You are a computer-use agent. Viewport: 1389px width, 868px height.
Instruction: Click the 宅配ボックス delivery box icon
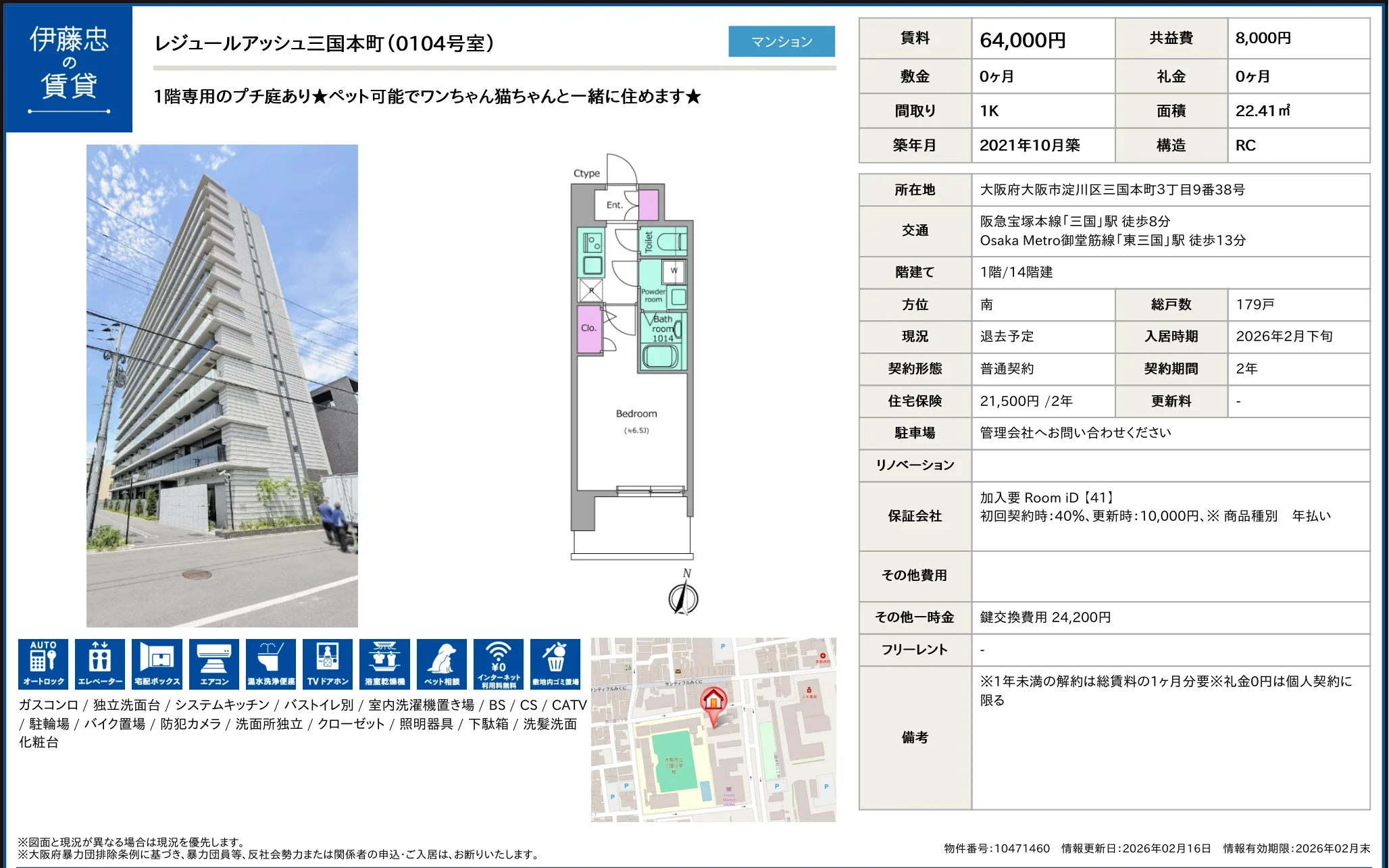point(157,663)
